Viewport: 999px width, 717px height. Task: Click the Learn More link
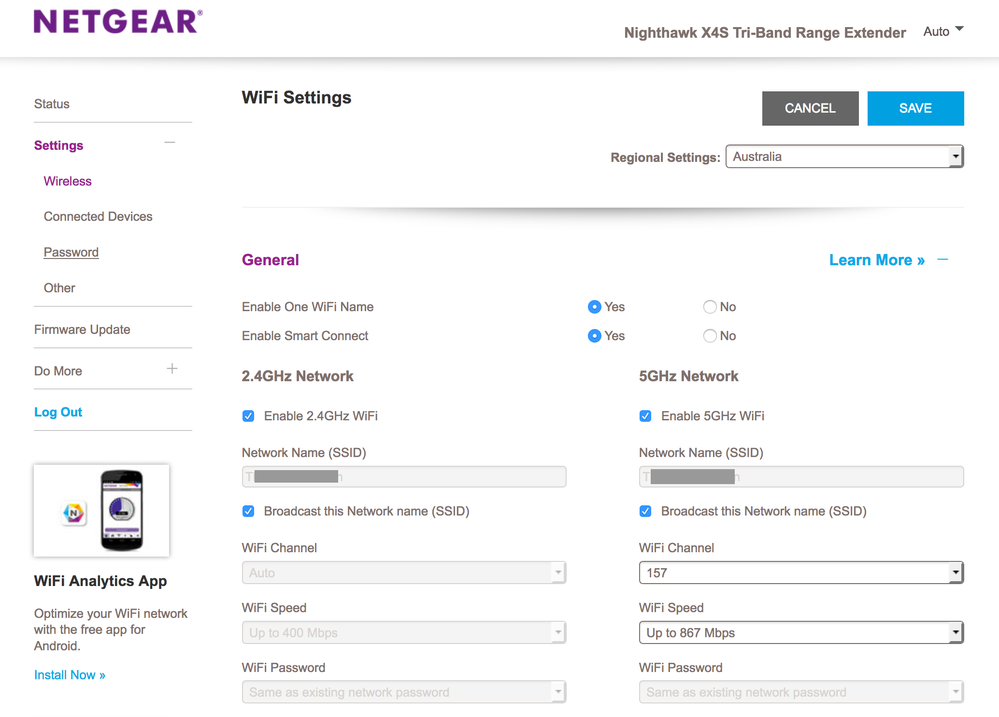pyautogui.click(x=877, y=260)
